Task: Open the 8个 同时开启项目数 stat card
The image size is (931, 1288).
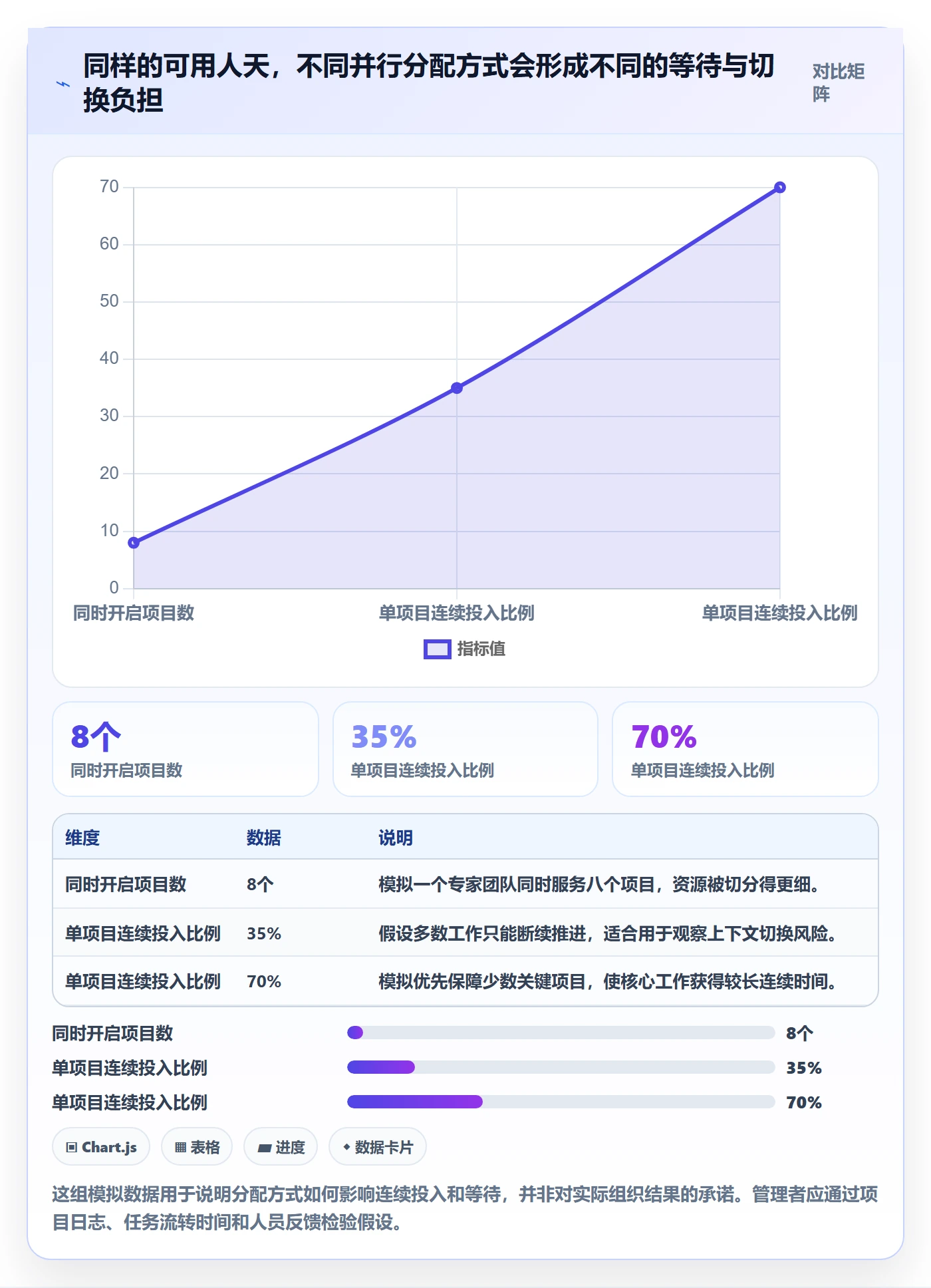Action: [186, 749]
